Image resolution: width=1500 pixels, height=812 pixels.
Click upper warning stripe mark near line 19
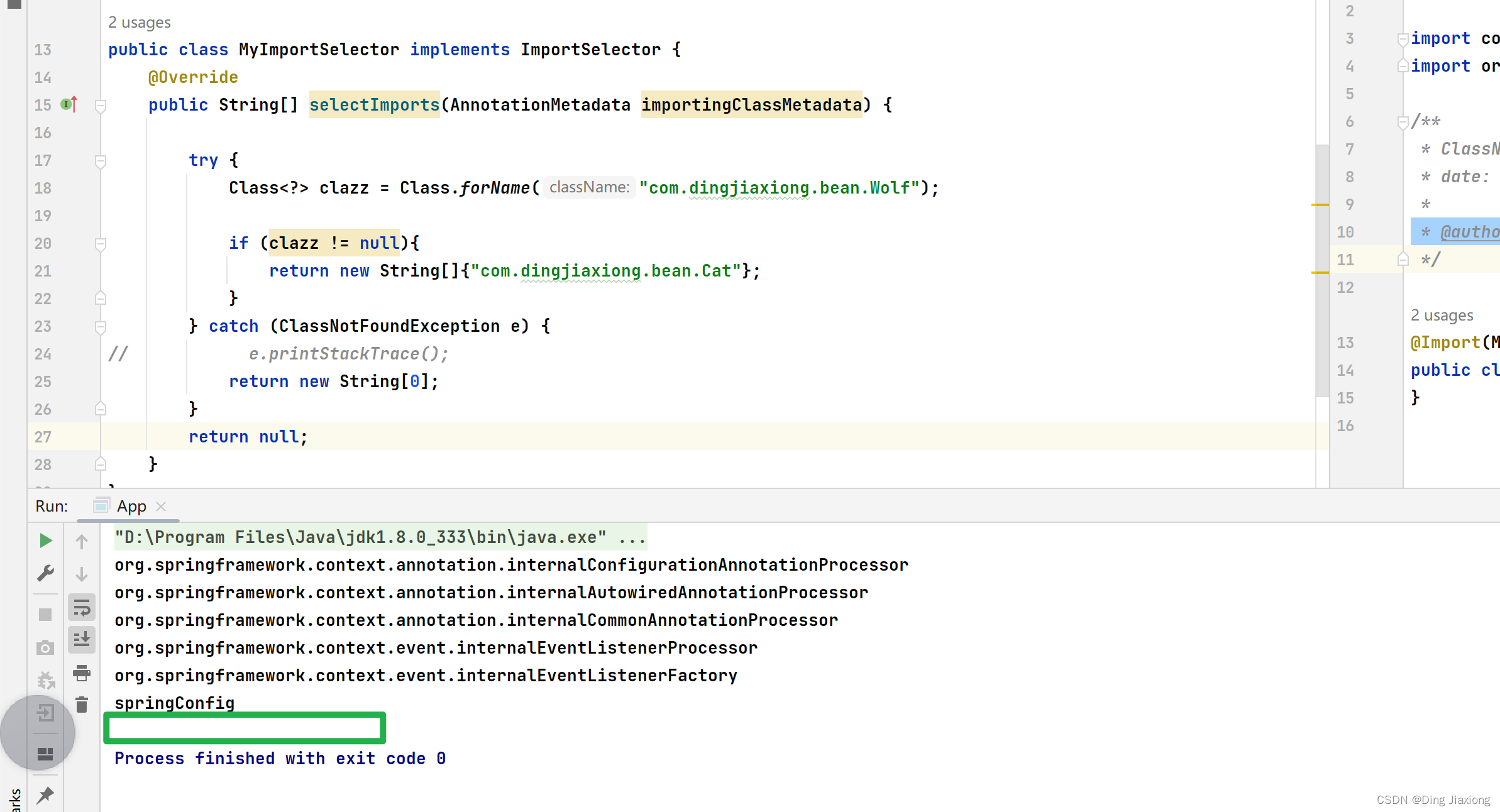[1320, 205]
